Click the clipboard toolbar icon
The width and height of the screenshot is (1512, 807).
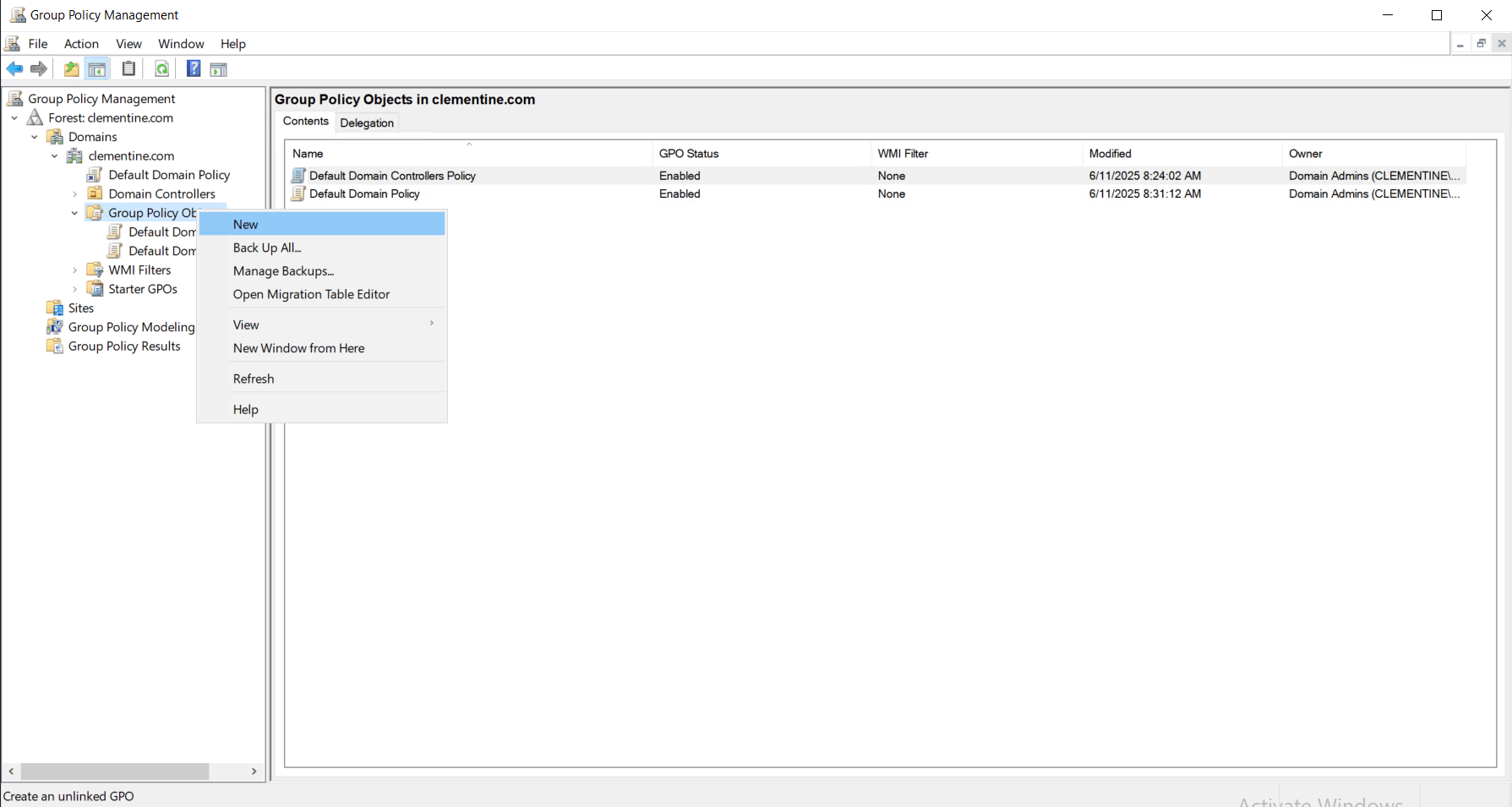(x=128, y=68)
